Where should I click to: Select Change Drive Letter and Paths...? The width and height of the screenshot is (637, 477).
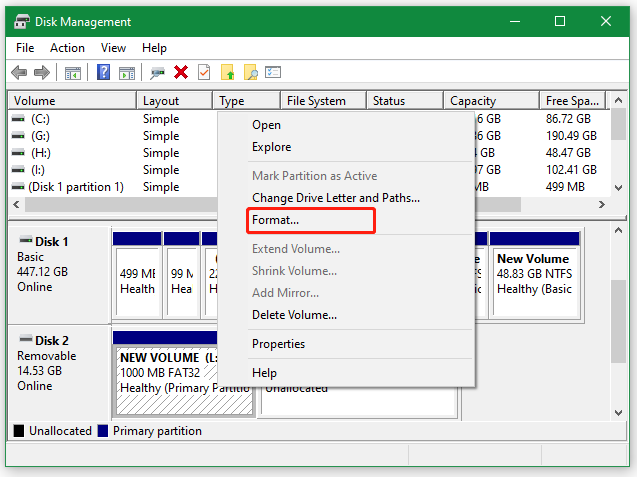tap(336, 198)
